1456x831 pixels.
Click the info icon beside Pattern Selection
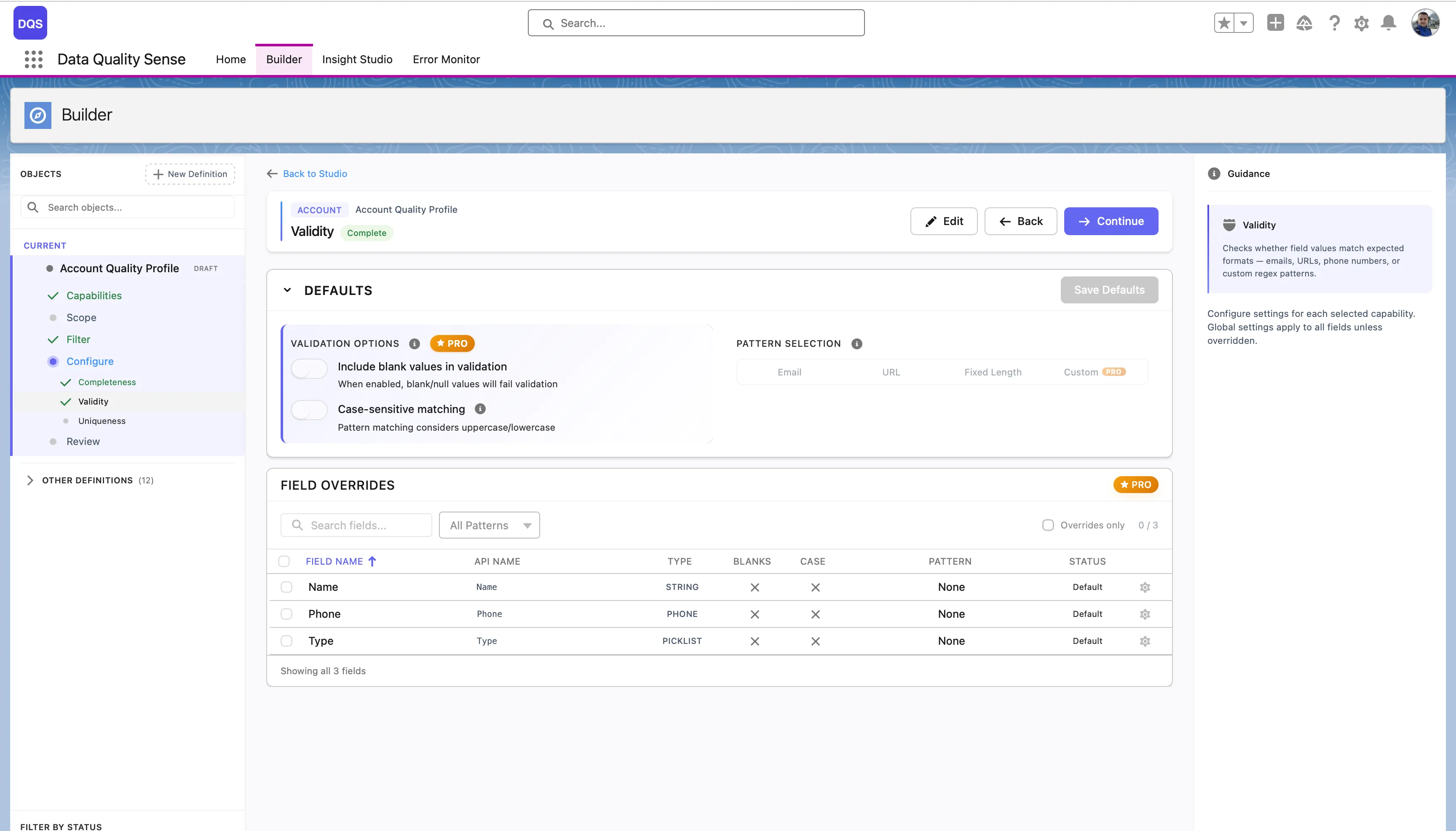[856, 343]
